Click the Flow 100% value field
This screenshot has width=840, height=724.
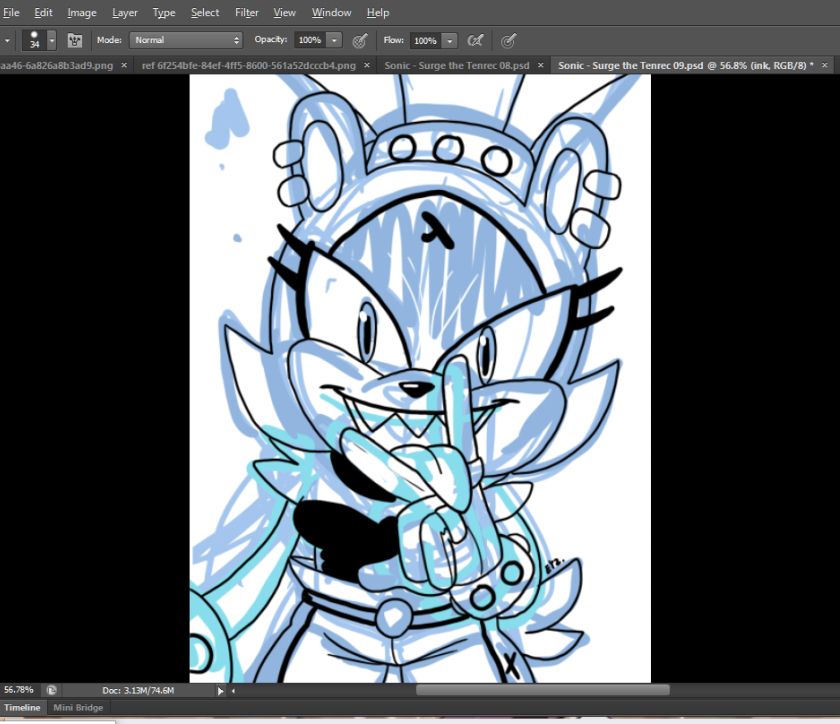coord(425,41)
